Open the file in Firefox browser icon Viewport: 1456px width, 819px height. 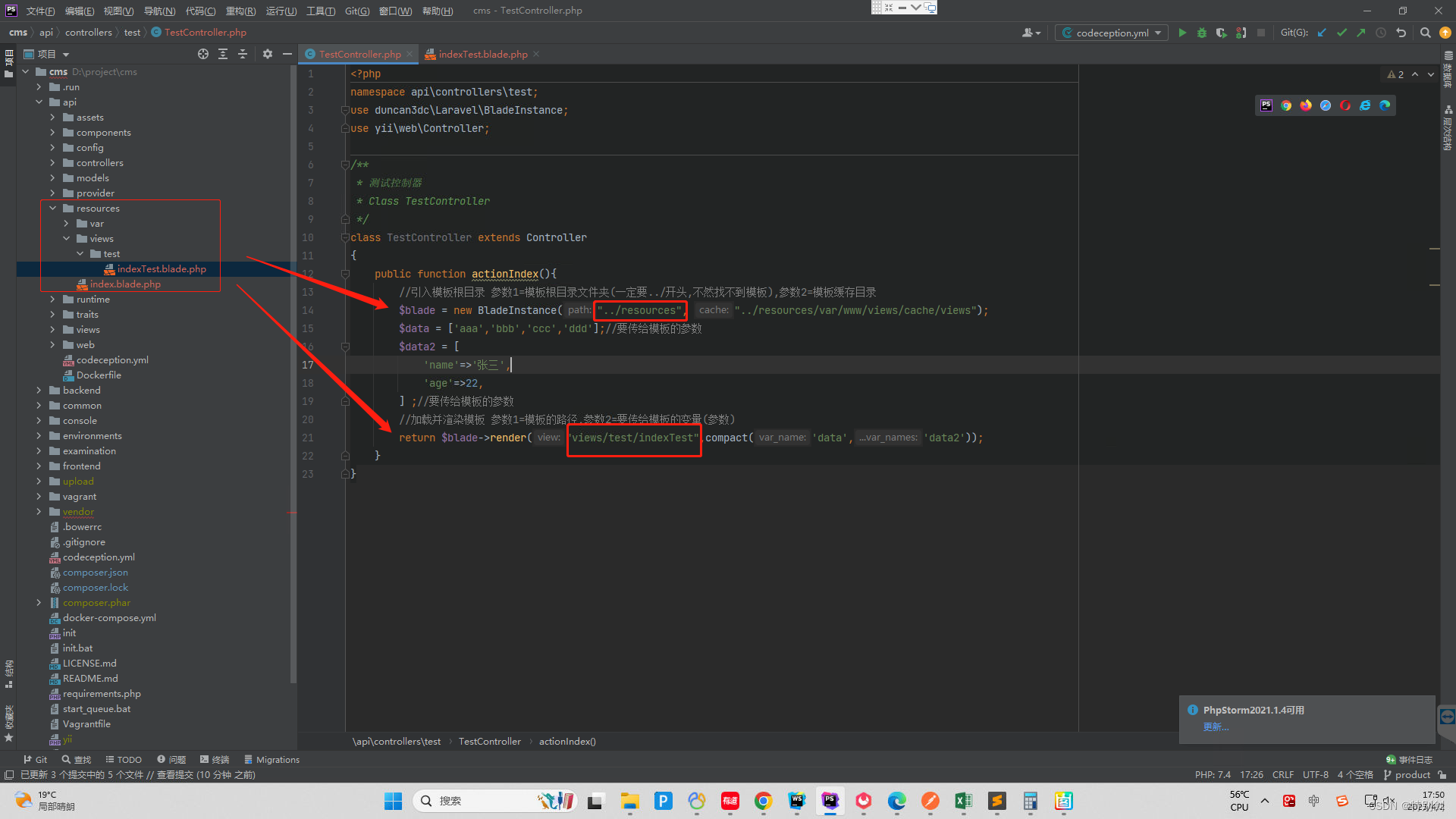tap(1306, 105)
